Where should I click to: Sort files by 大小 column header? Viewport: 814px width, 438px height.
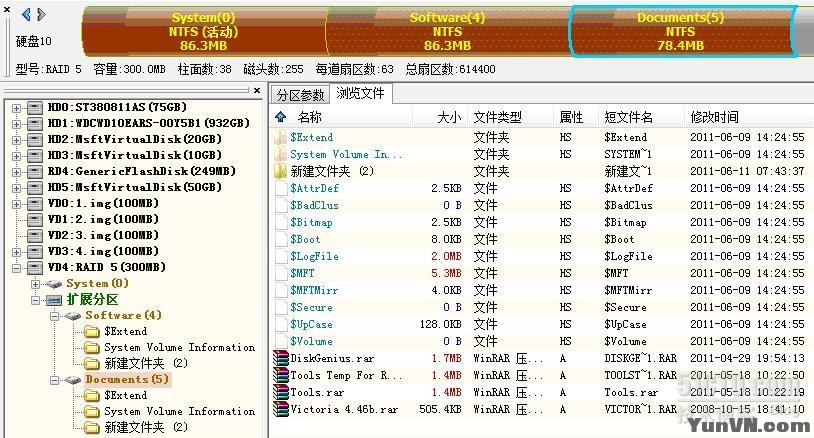coord(449,117)
